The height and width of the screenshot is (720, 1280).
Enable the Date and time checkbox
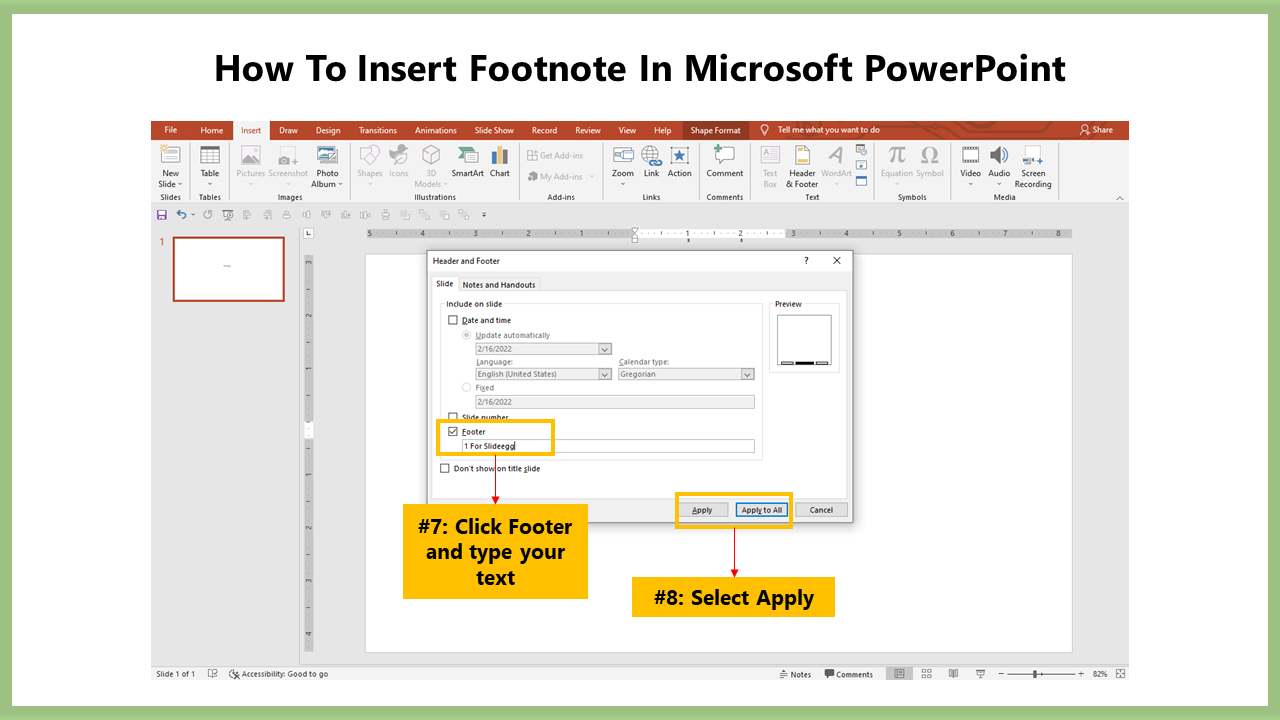[x=453, y=320]
